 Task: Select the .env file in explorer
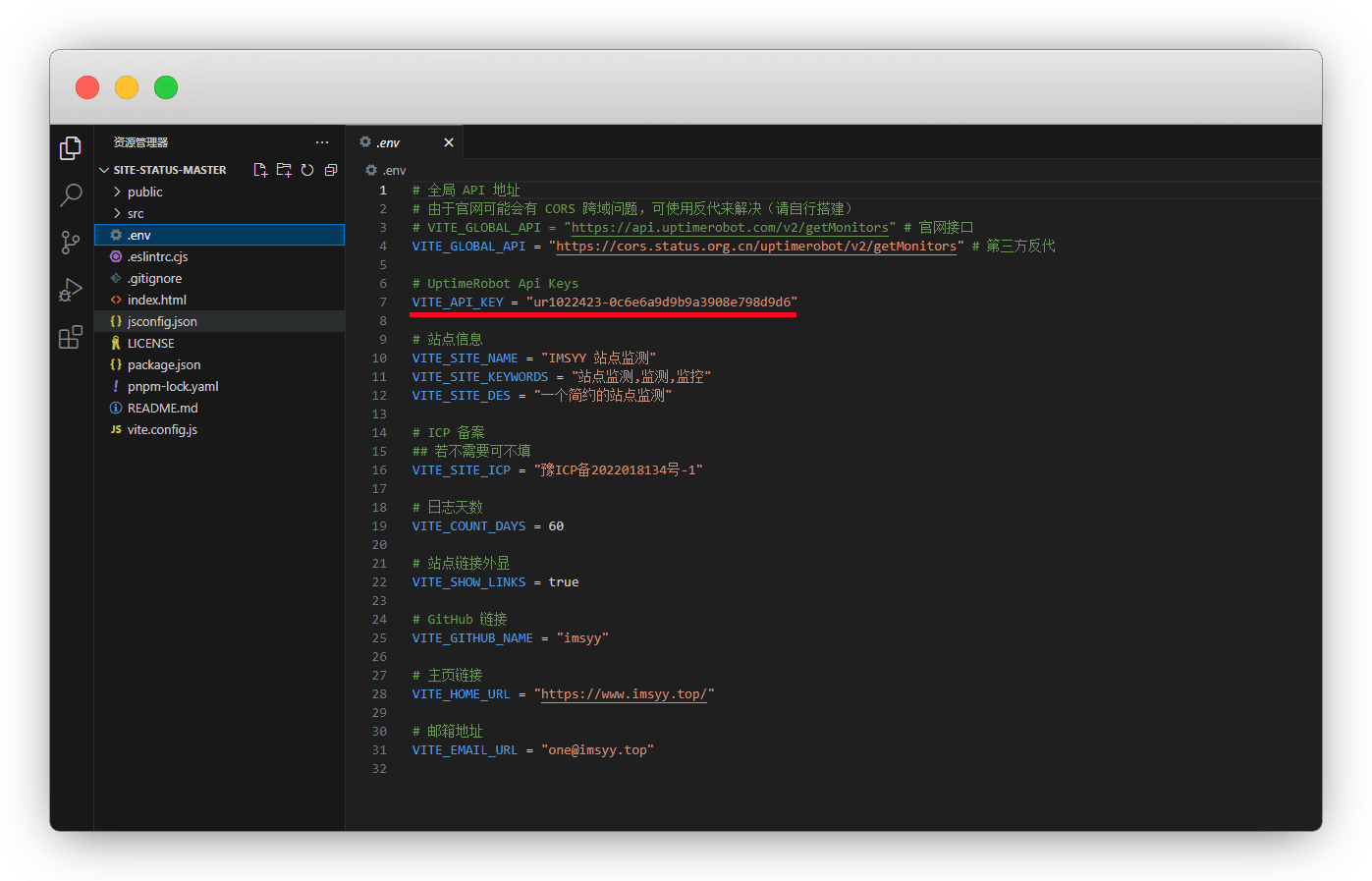click(219, 235)
